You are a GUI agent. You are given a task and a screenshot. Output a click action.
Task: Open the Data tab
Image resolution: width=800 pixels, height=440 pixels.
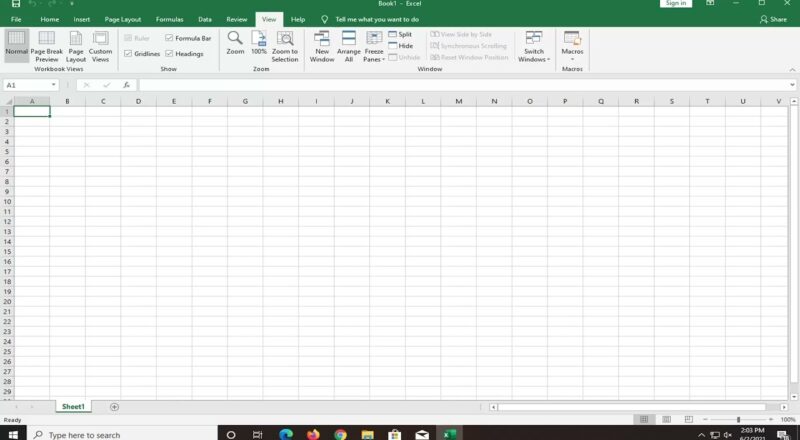(x=205, y=19)
